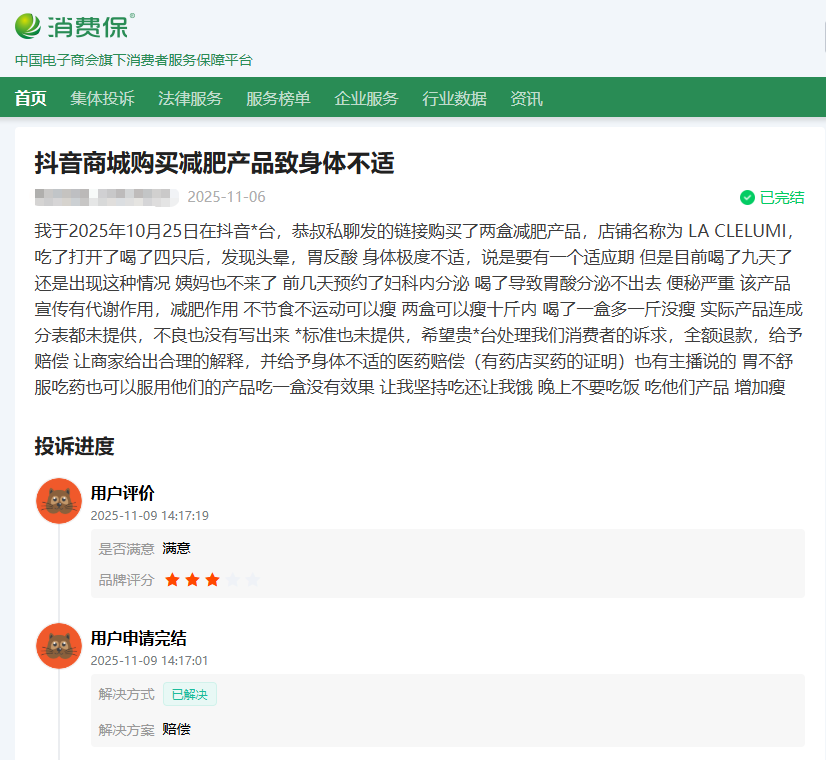
Task: Select the first orange star in 品牌评分
Action: point(172,580)
